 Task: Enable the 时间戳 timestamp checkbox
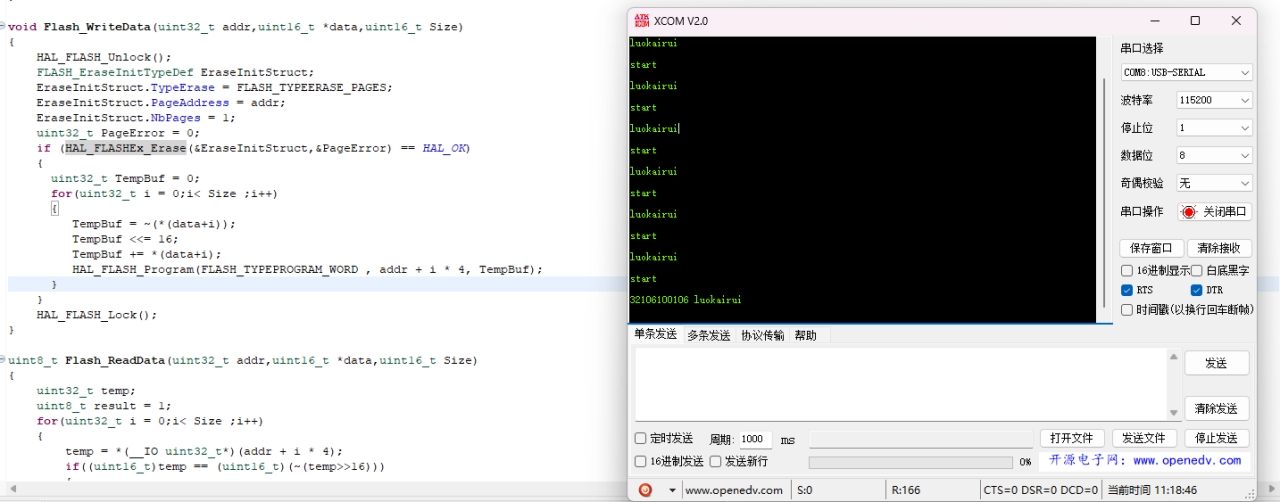coord(1127,310)
